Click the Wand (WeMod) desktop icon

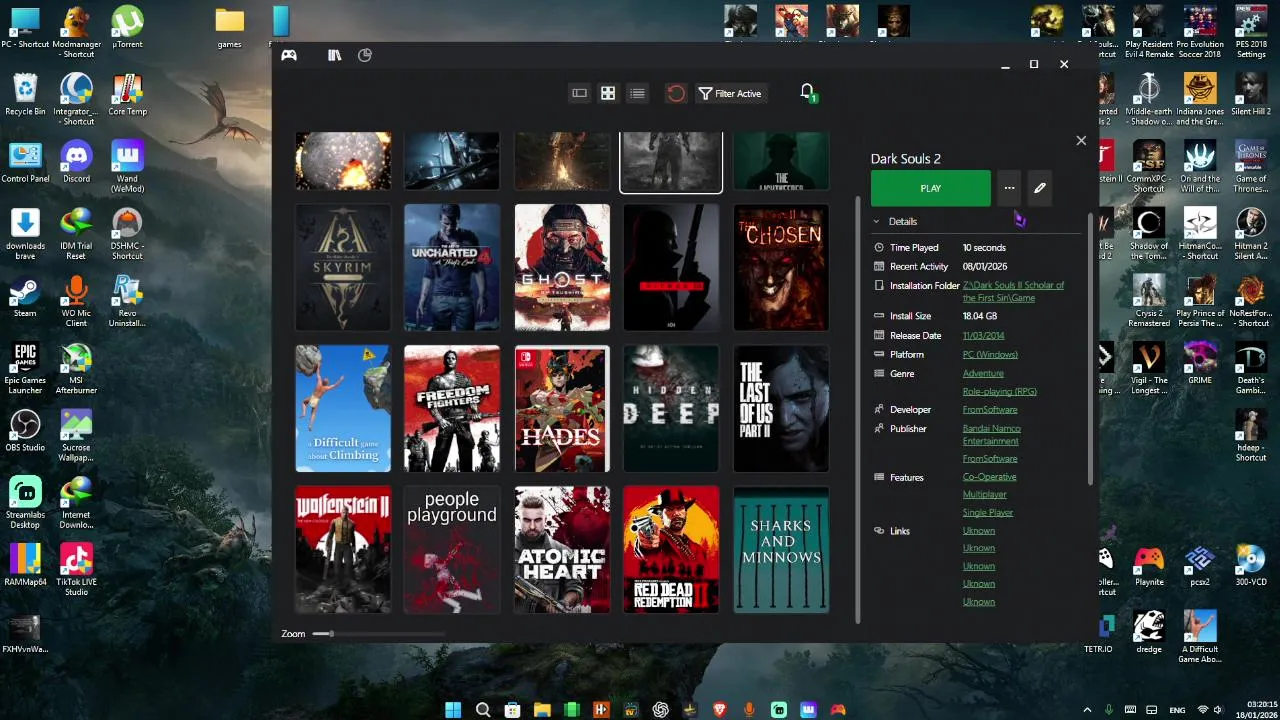(x=127, y=166)
